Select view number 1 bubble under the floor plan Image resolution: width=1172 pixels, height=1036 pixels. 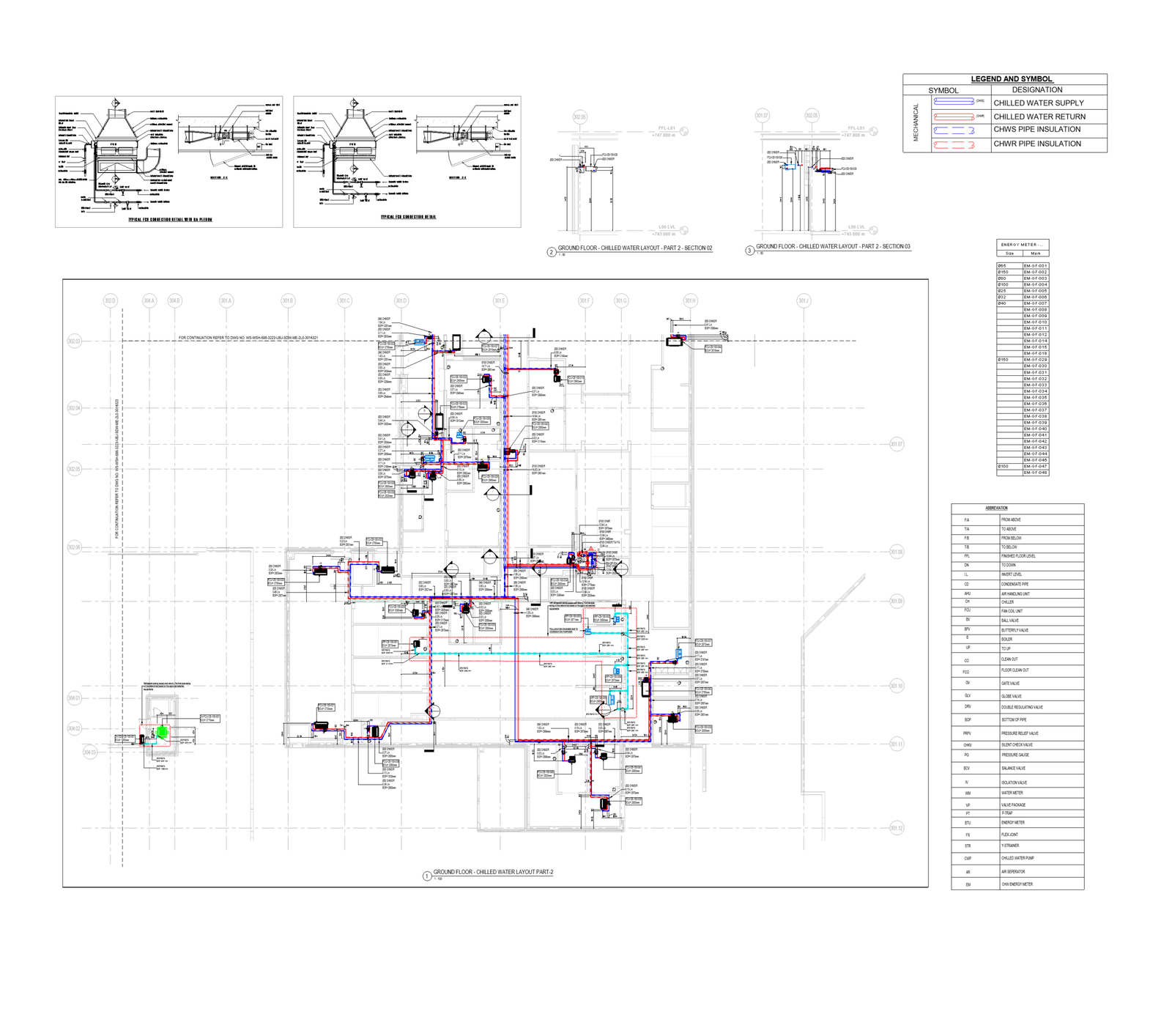click(427, 876)
